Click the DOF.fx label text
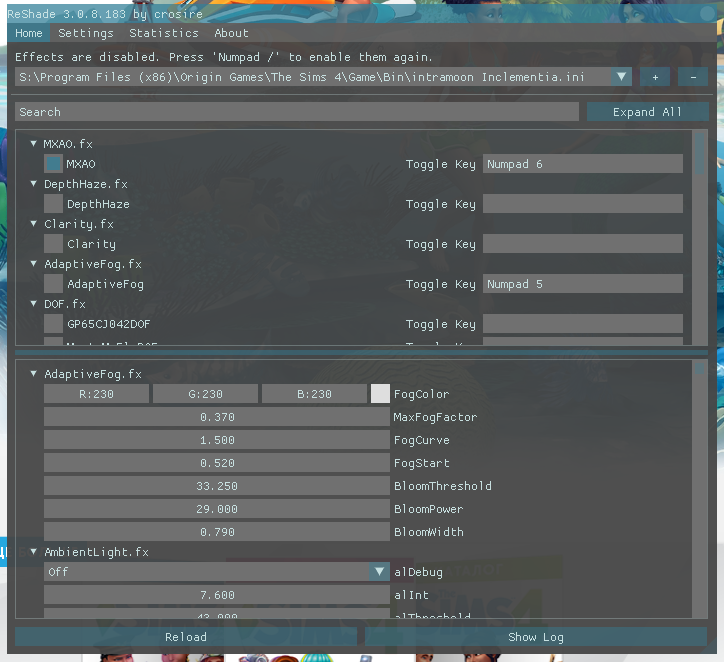 [x=65, y=304]
